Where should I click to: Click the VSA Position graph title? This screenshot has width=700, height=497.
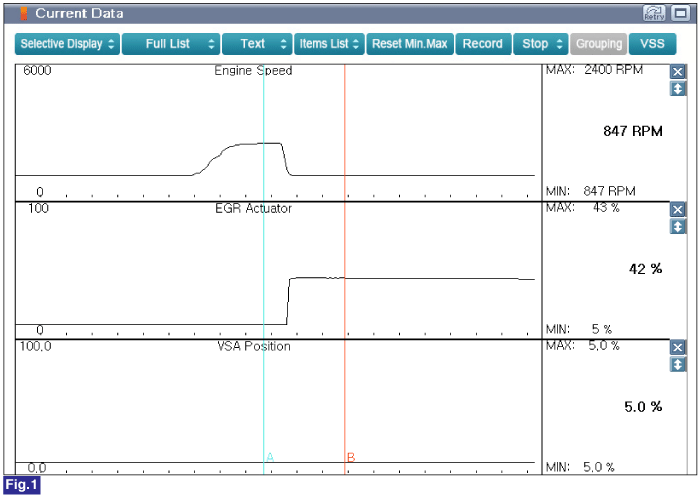click(254, 347)
